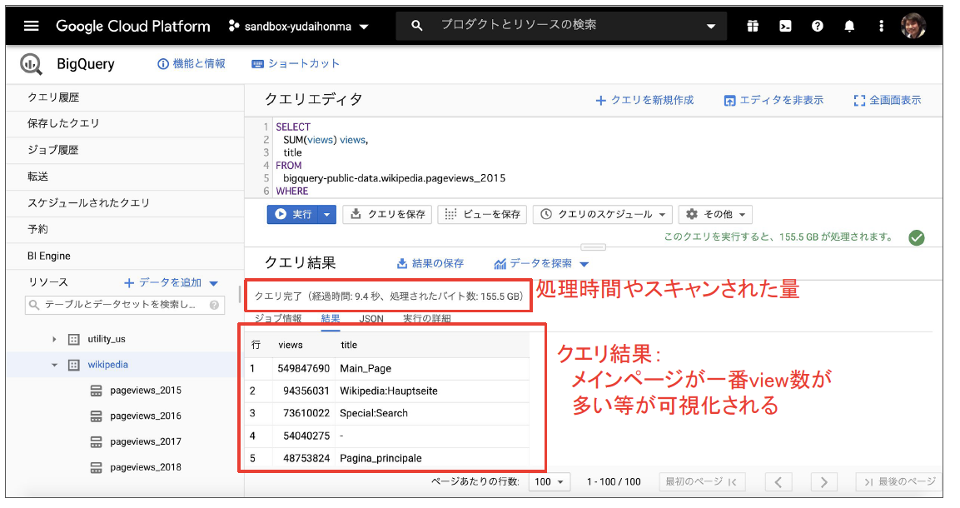The width and height of the screenshot is (960, 508).
Task: Open table pageviews_2017
Action: (x=146, y=442)
